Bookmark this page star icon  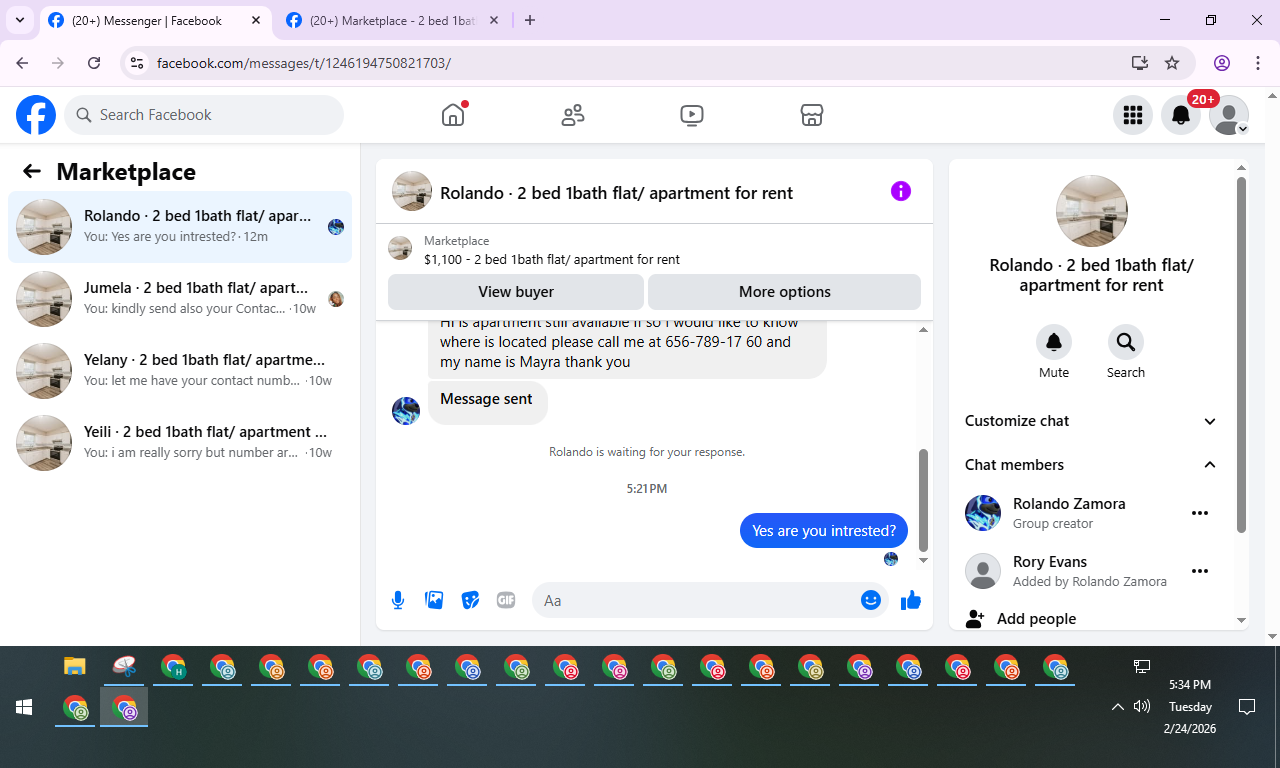1172,63
